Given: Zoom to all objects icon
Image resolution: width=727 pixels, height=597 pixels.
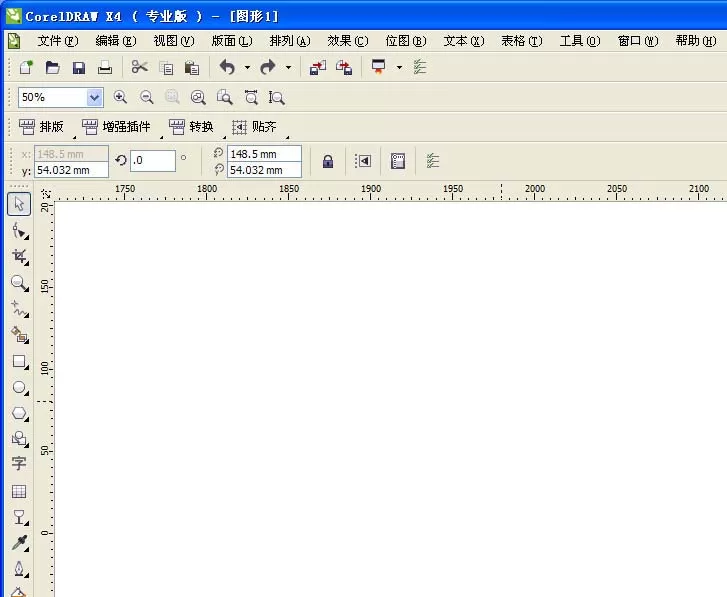Looking at the screenshot, I should pos(198,97).
